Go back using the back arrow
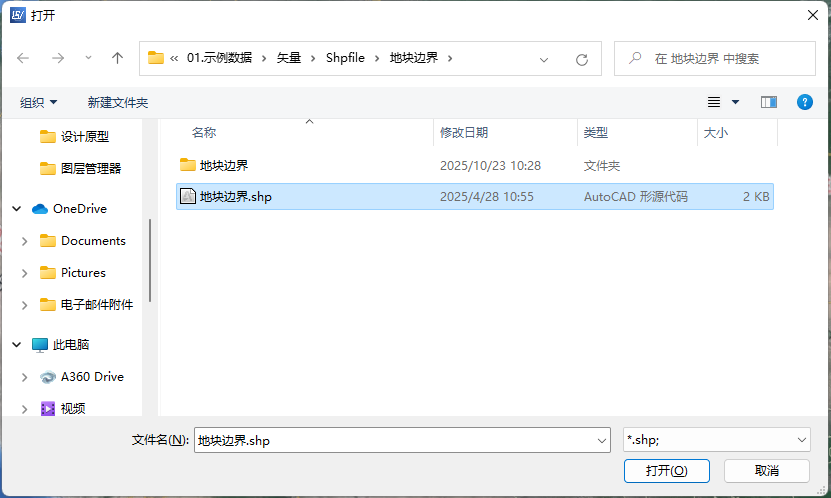Image resolution: width=831 pixels, height=498 pixels. tap(23, 58)
